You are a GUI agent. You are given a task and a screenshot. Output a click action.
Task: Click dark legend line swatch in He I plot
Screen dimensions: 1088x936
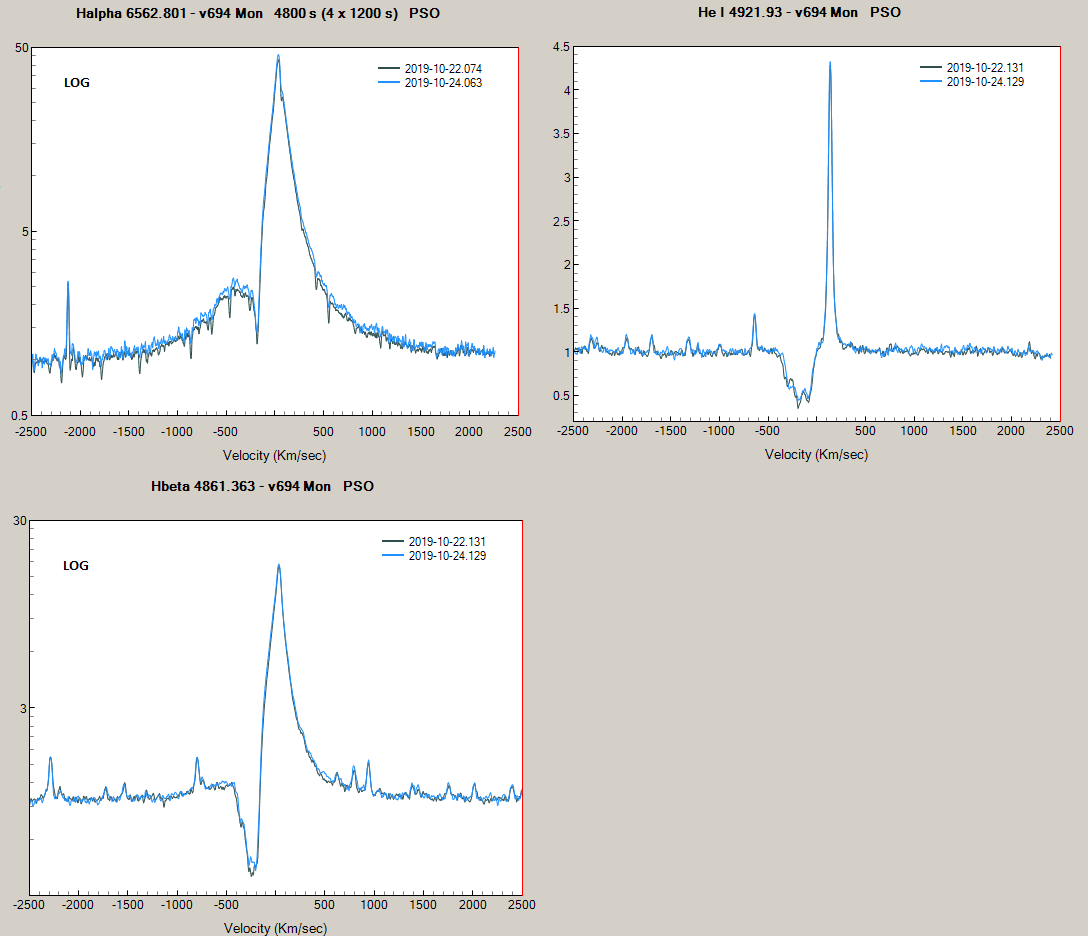pos(932,68)
